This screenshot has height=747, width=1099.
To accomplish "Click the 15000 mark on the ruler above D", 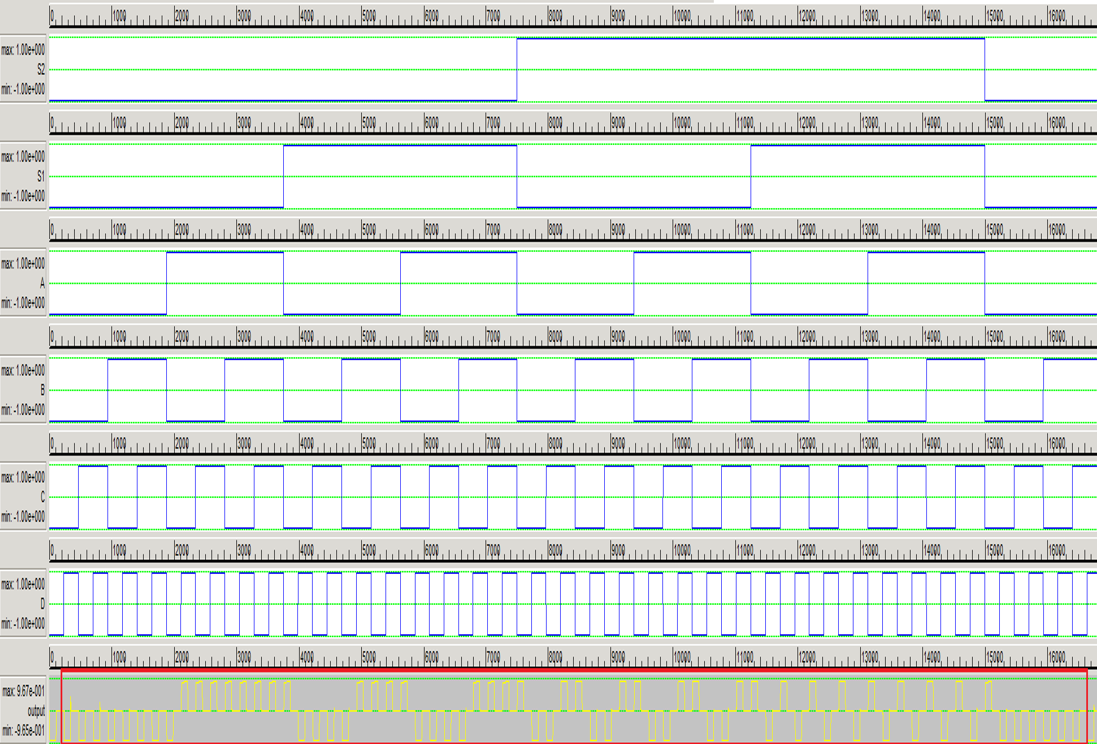I will pyautogui.click(x=994, y=551).
